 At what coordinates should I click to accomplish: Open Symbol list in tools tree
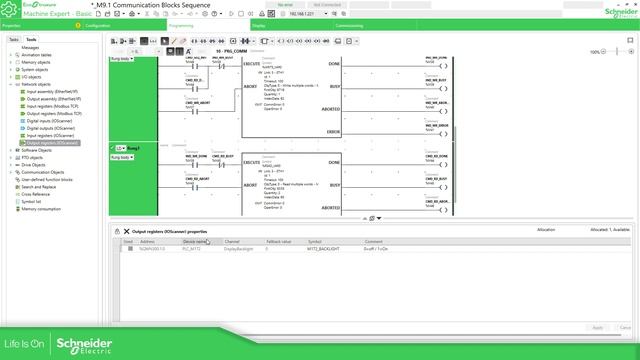(x=31, y=202)
